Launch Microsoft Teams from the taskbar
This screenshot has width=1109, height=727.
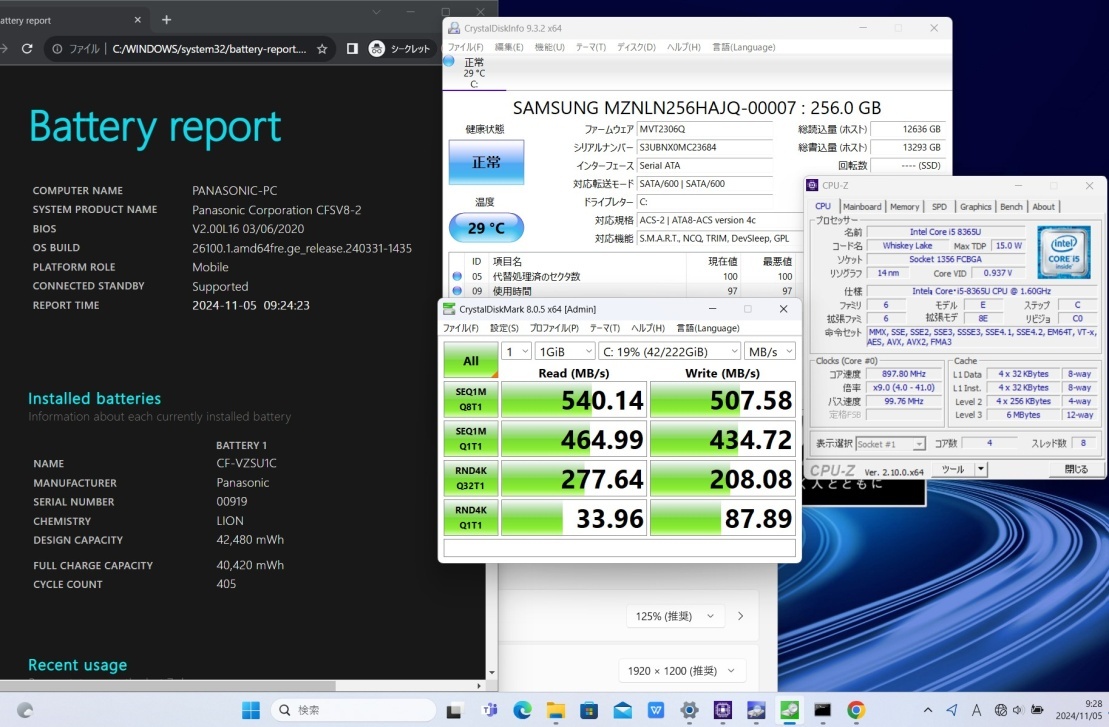tap(488, 710)
